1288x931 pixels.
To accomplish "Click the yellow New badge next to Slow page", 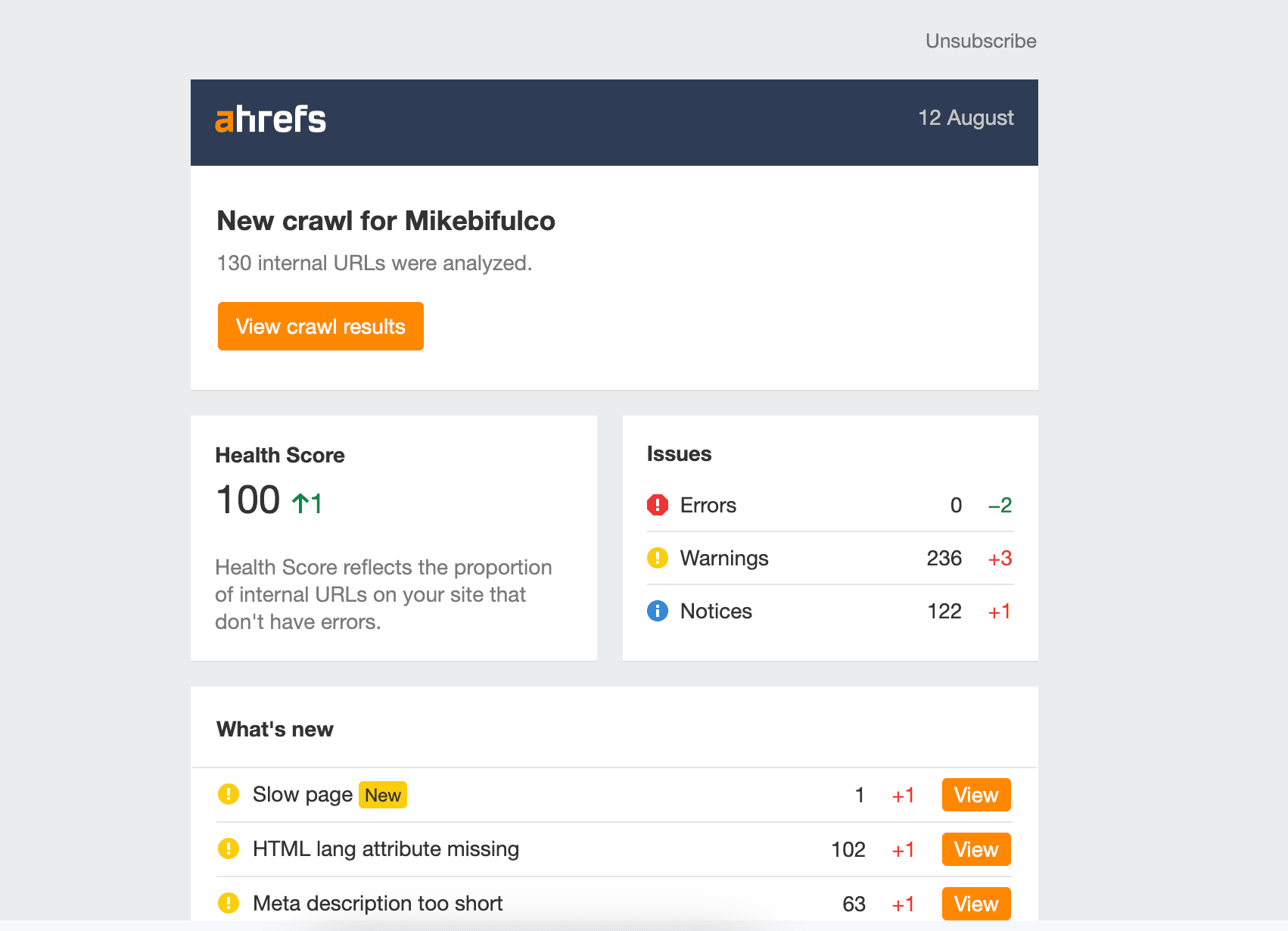I will 383,795.
